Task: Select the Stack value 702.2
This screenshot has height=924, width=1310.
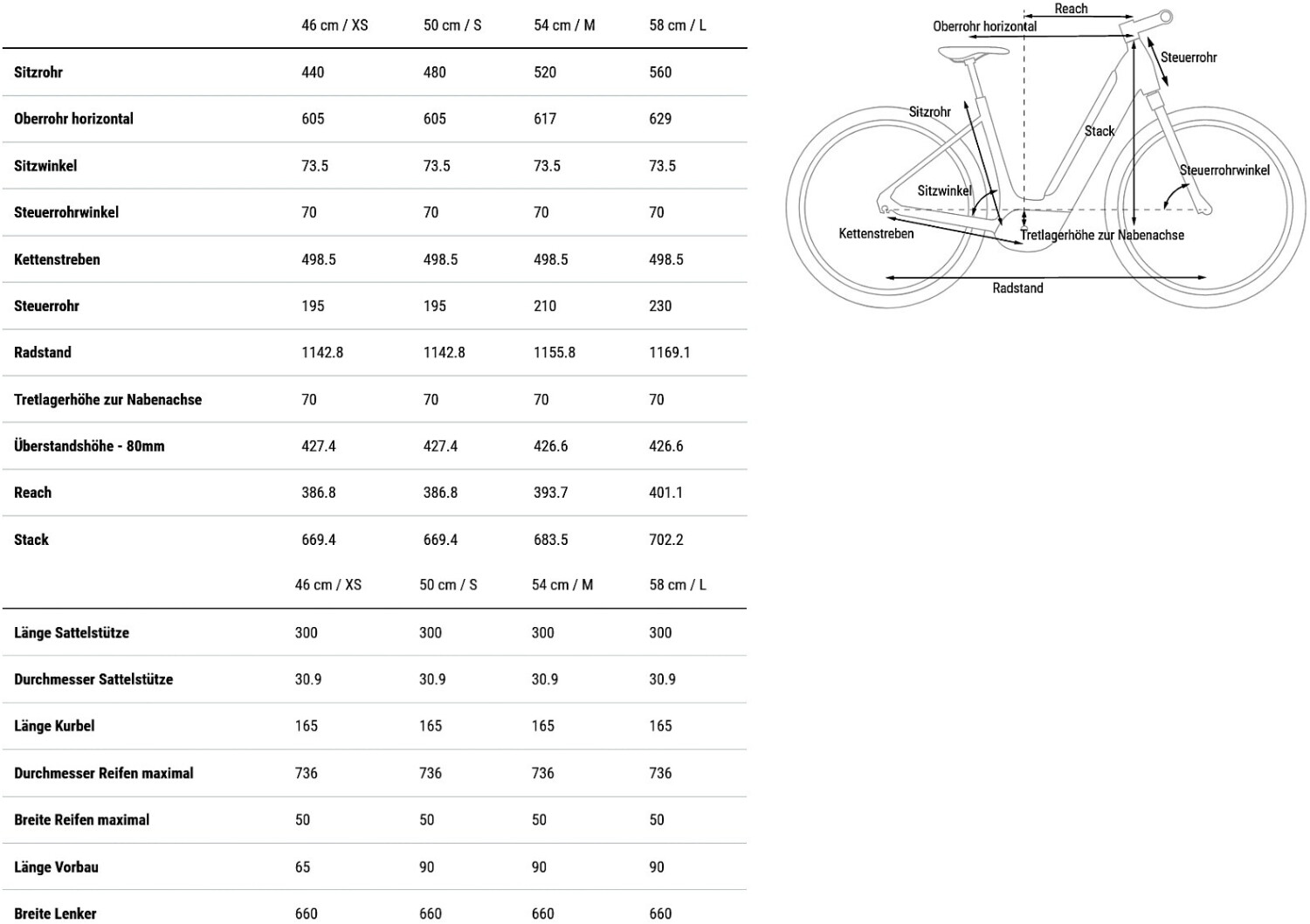Action: 665,540
